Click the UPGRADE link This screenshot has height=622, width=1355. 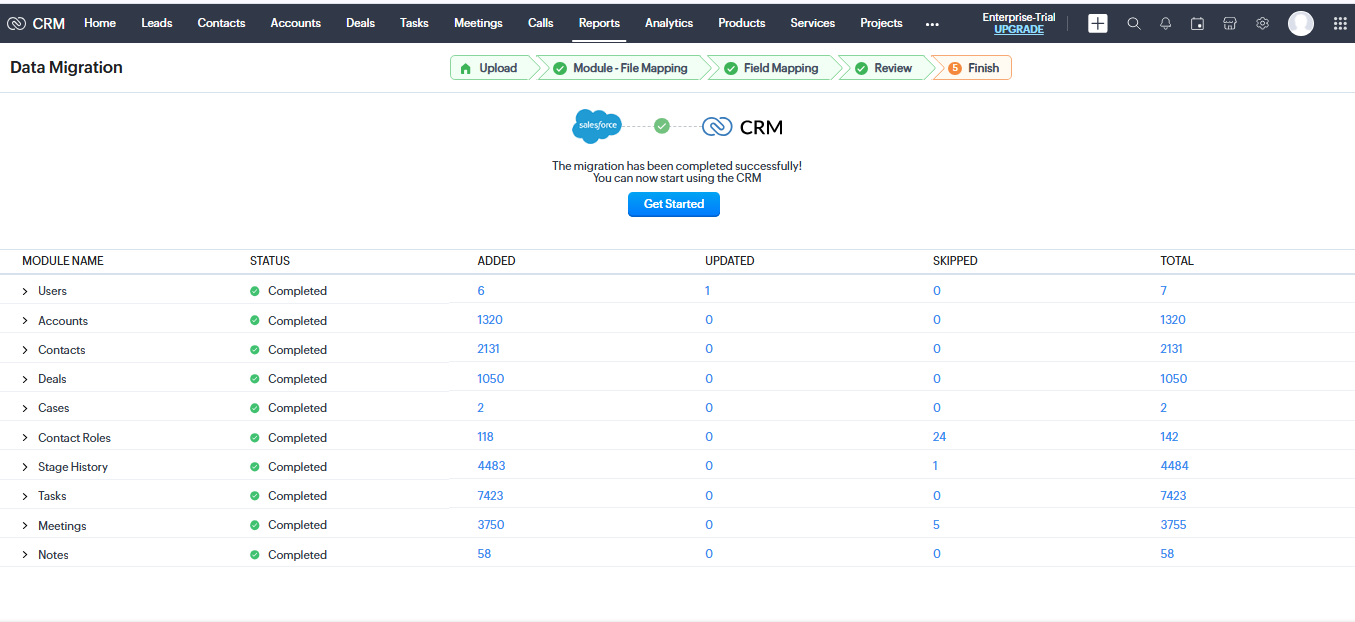pos(1018,30)
